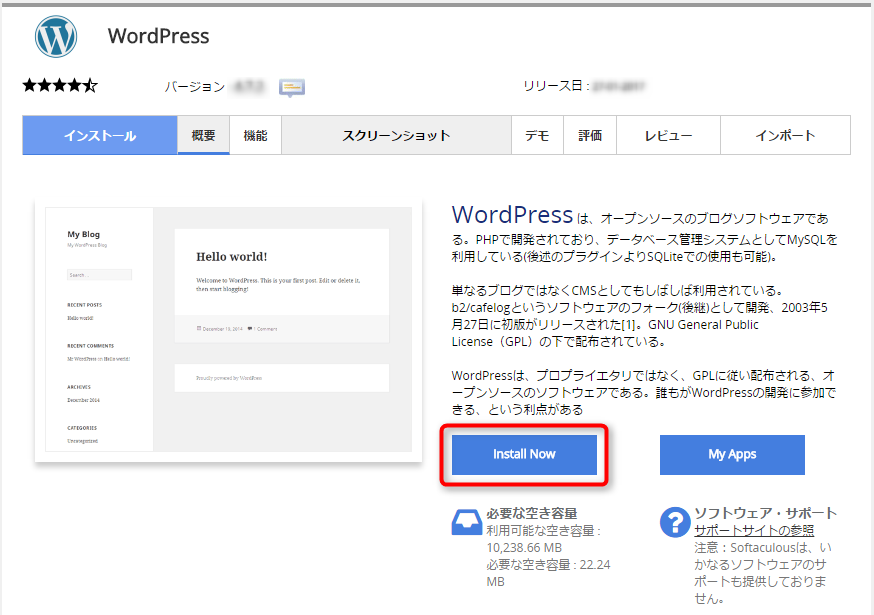Open the changelog speech bubble icon next to version
The width and height of the screenshot is (874, 615).
(292, 88)
